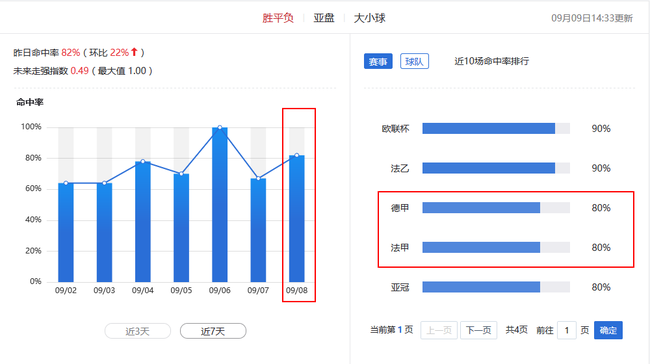Switch to the 胜平负 tab

[x=278, y=18]
